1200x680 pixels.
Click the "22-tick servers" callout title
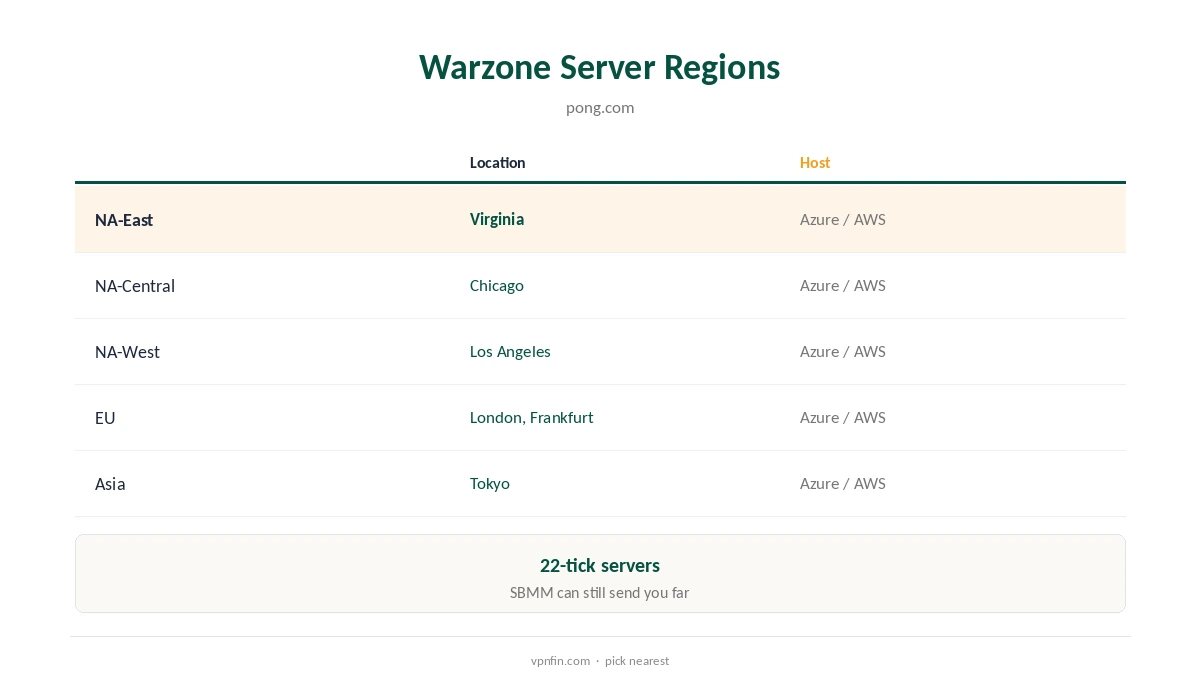click(600, 565)
